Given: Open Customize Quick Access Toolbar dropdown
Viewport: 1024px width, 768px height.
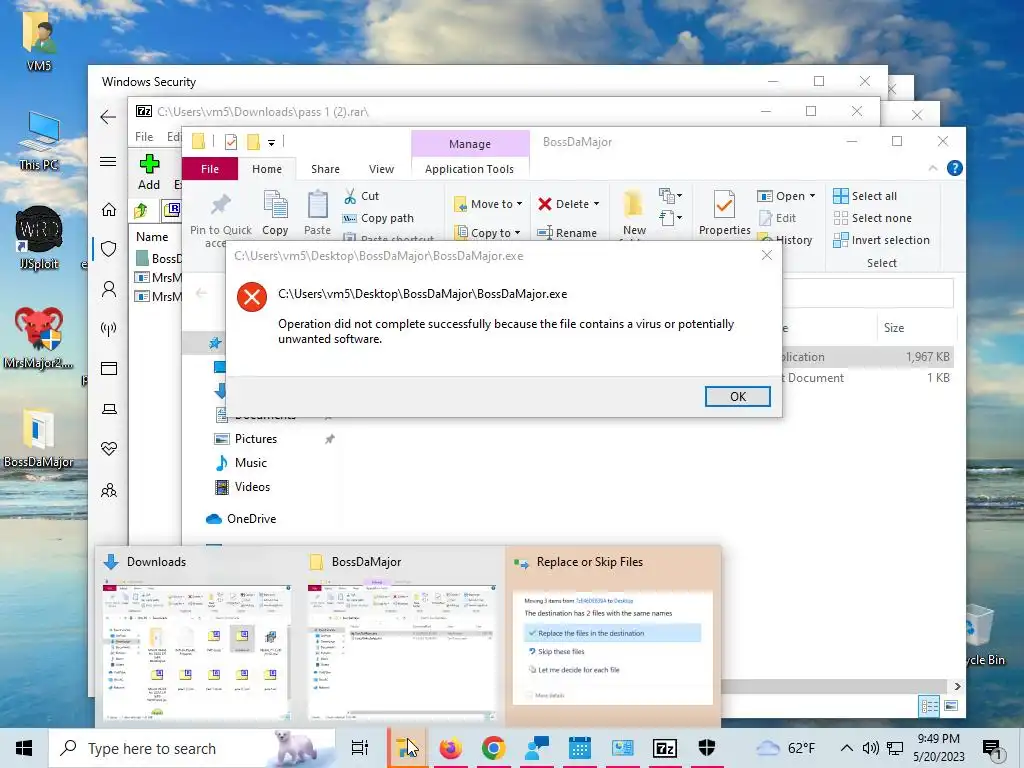Looking at the screenshot, I should click(271, 142).
